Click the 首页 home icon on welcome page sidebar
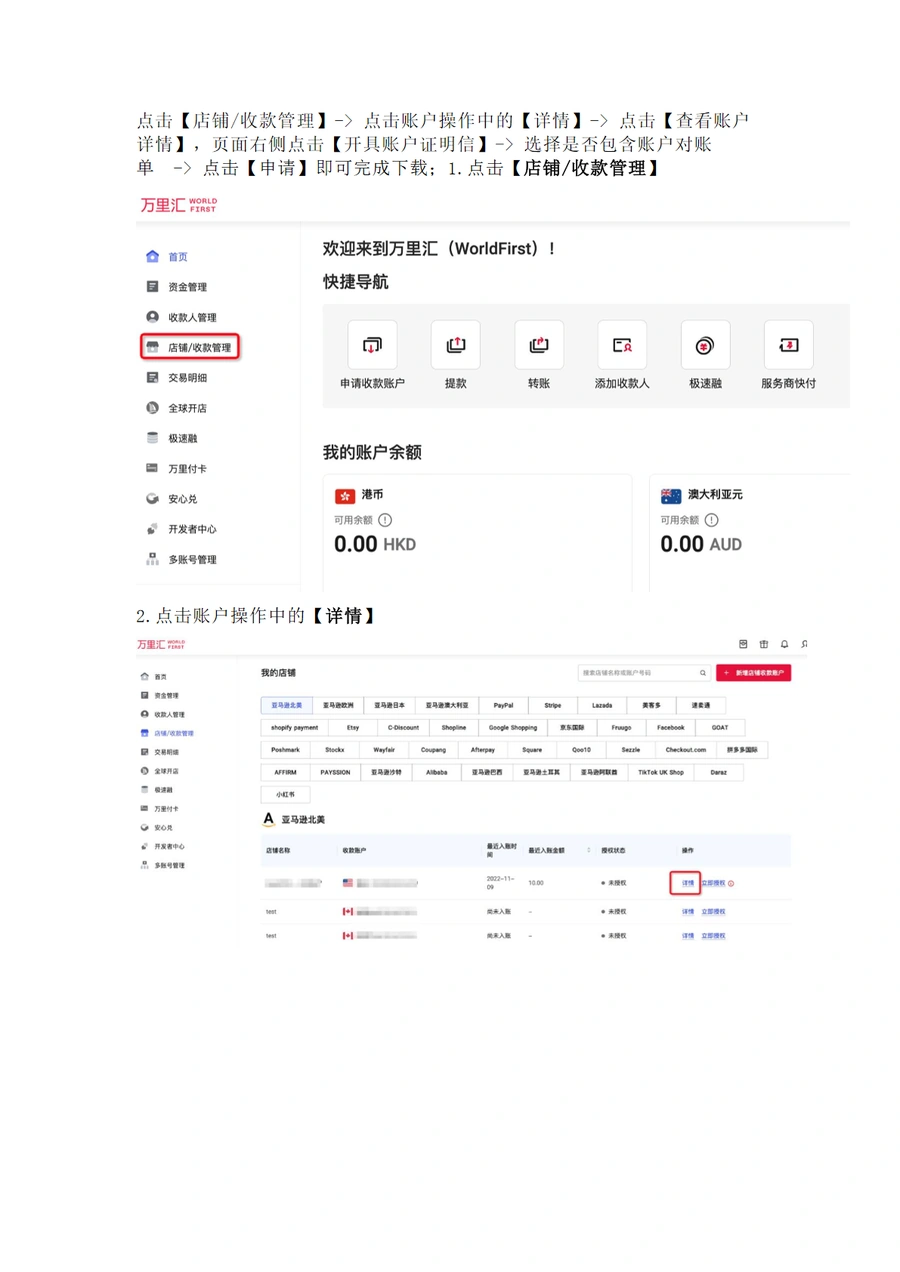The image size is (900, 1272). 152,256
